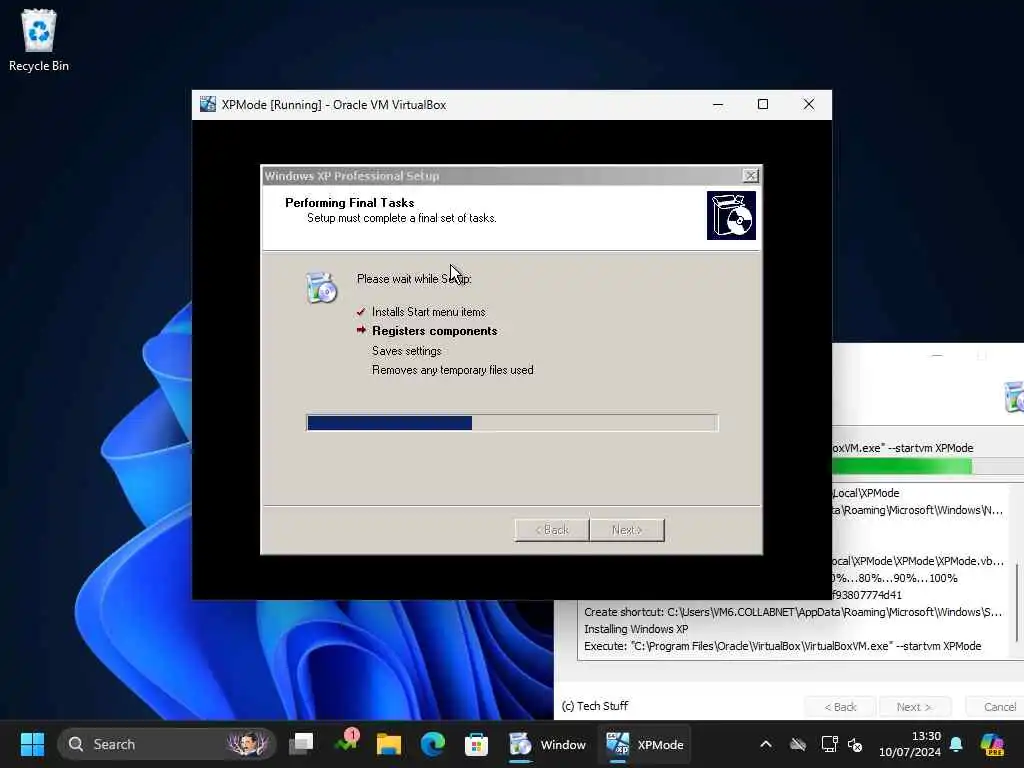Open the Recycle Bin desktop icon
The width and height of the screenshot is (1024, 768).
pyautogui.click(x=39, y=40)
